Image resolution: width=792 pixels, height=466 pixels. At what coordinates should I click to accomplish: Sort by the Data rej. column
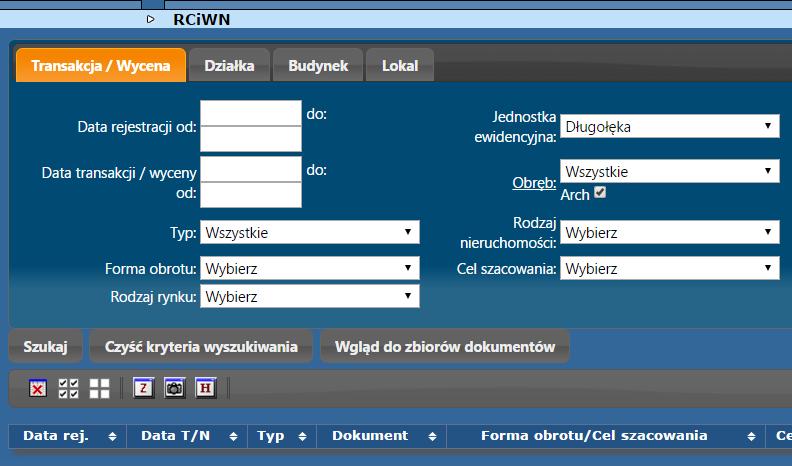tap(68, 436)
